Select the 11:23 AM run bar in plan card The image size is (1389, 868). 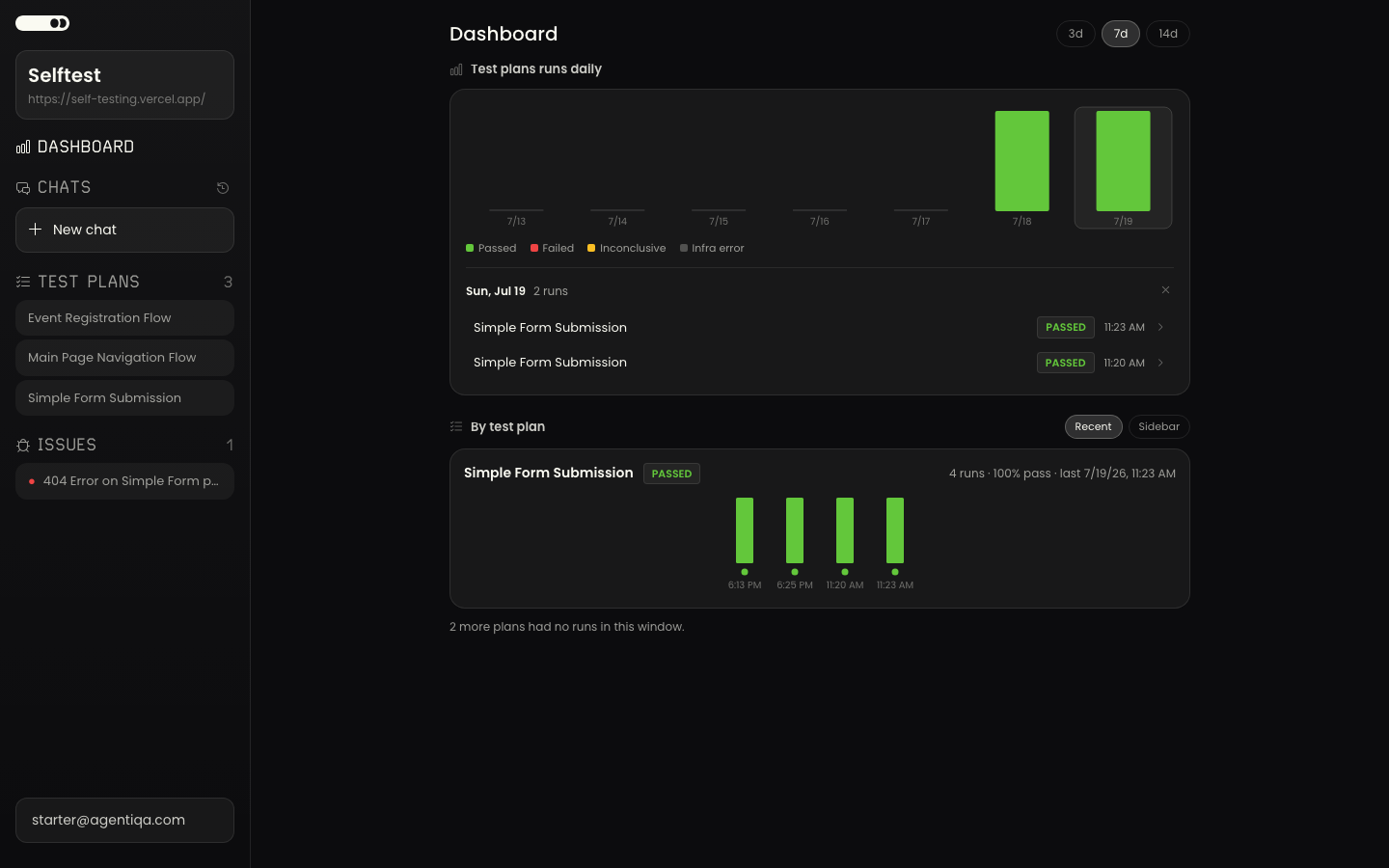[895, 530]
